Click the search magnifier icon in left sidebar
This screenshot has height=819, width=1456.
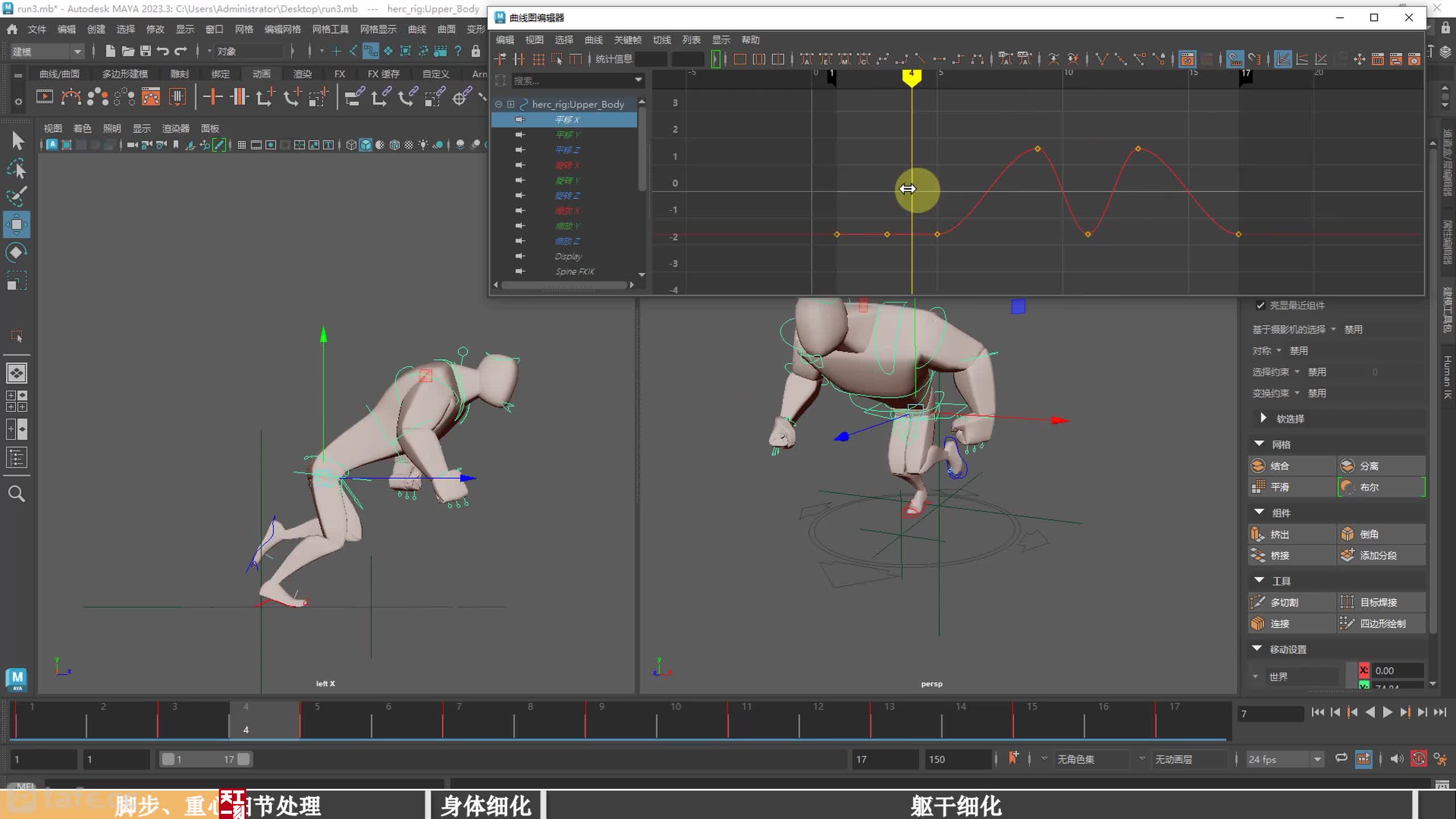(17, 494)
